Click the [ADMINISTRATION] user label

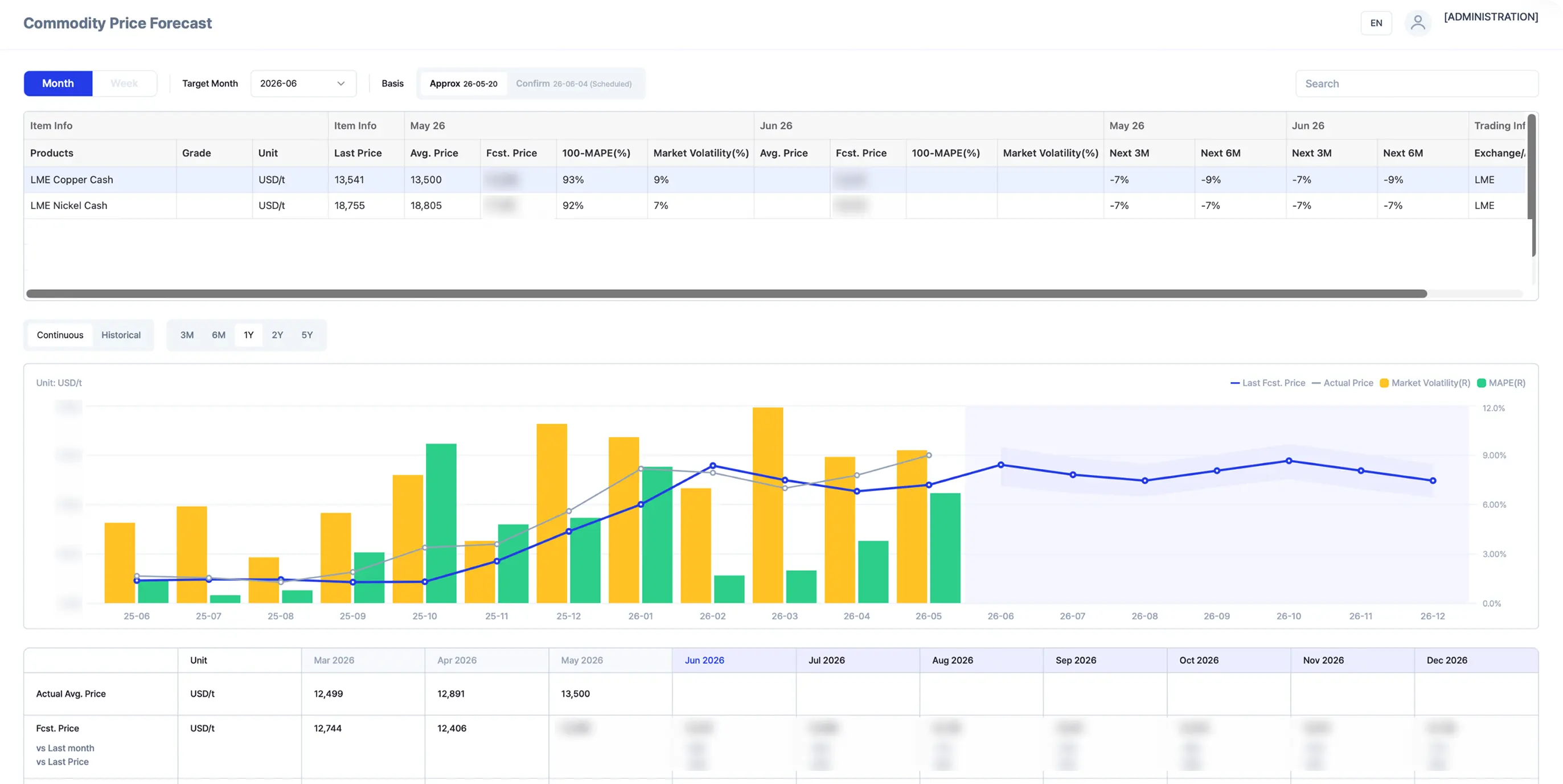[x=1491, y=17]
